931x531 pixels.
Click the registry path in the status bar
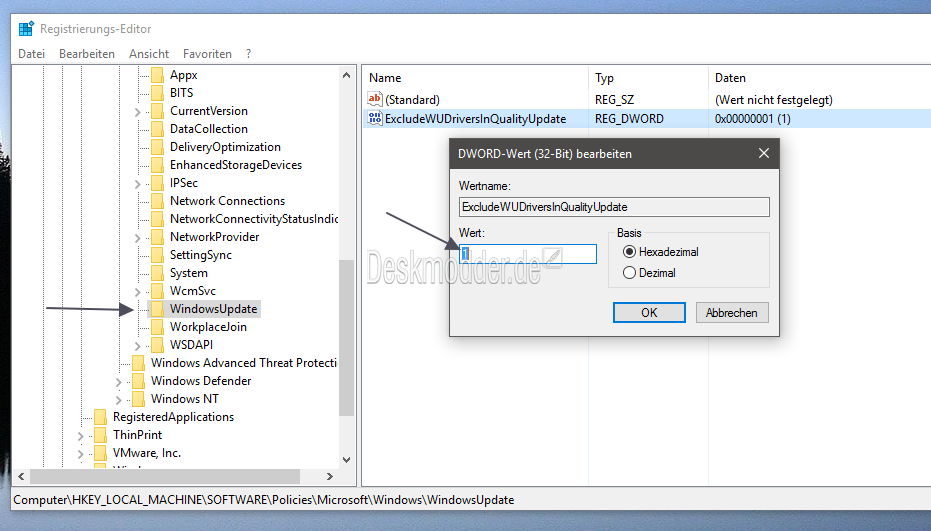click(x=264, y=500)
